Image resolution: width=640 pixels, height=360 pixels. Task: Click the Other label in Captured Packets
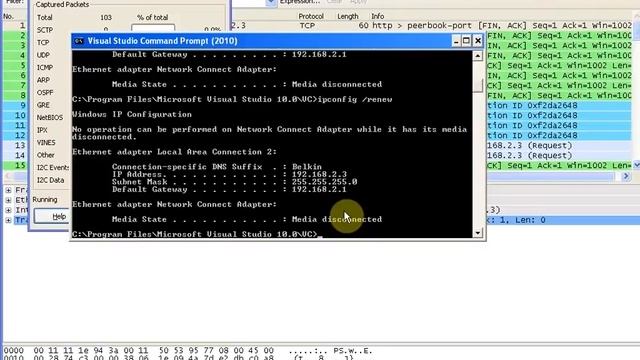45,155
